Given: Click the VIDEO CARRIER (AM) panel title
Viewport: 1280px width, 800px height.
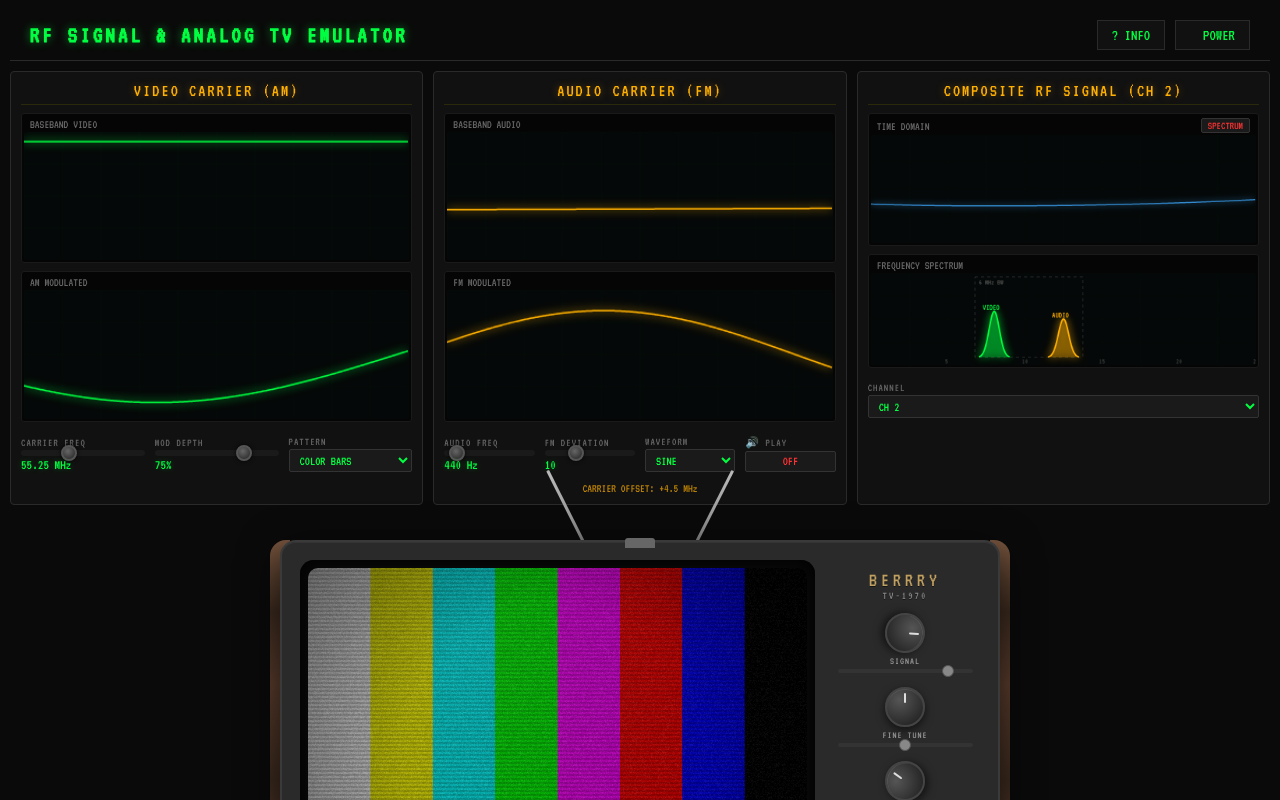Looking at the screenshot, I should [216, 92].
